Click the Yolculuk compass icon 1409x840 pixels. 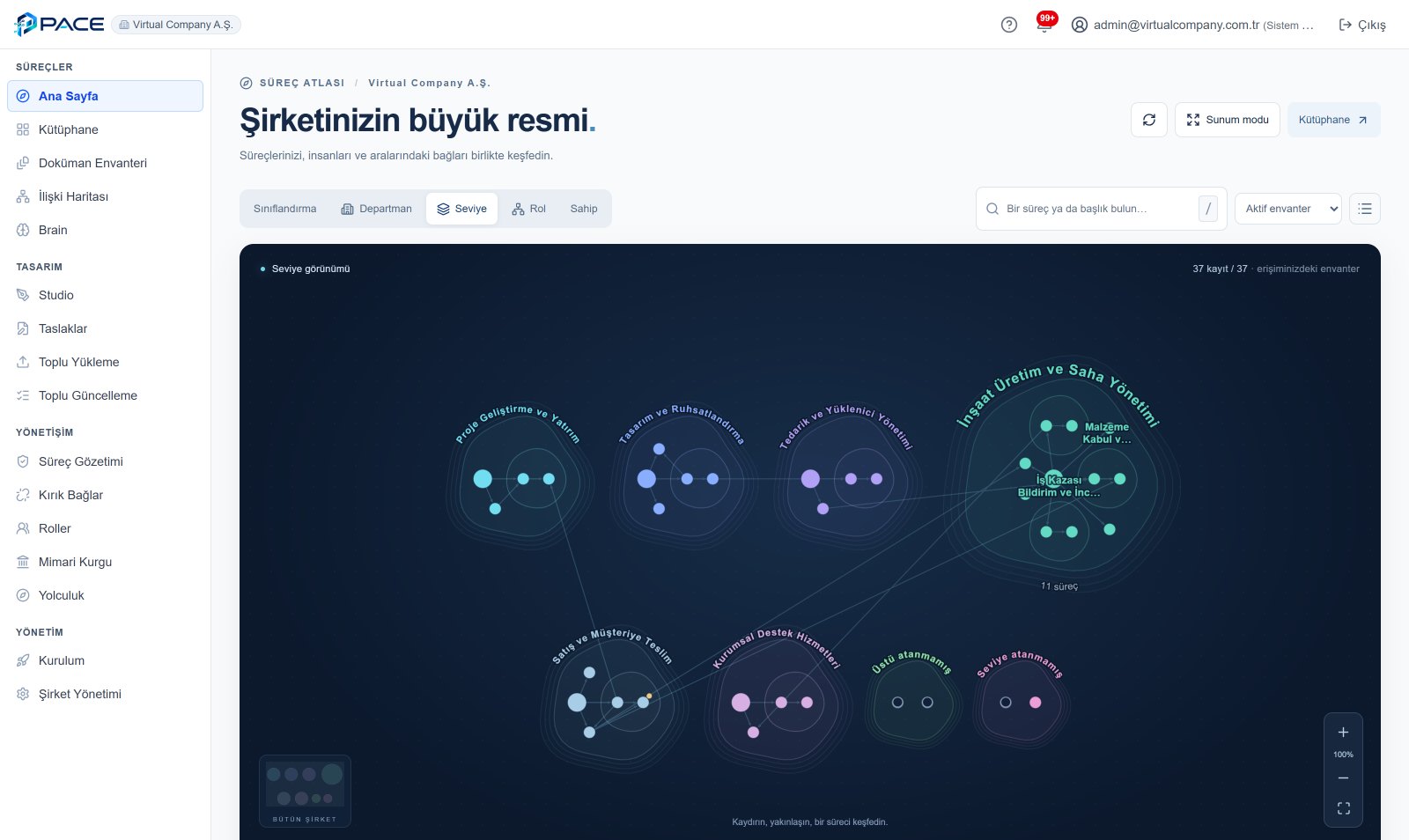pos(23,595)
